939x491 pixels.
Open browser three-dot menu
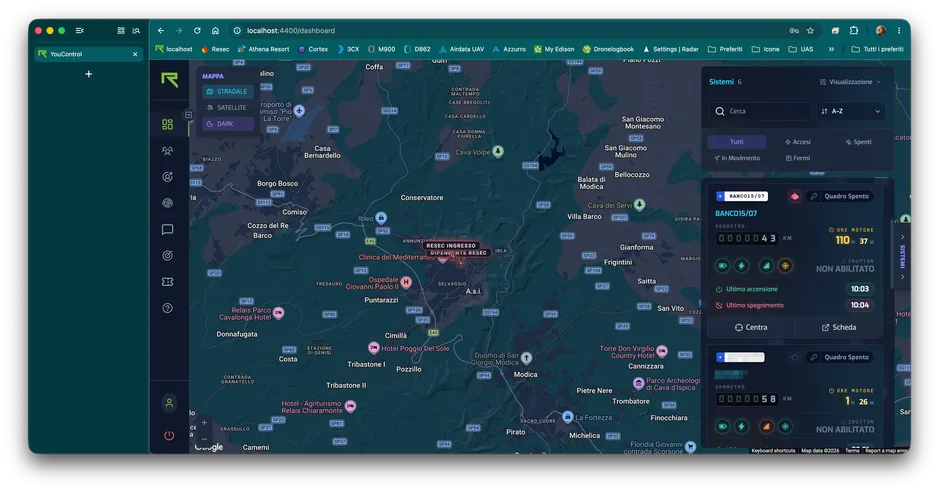[899, 31]
